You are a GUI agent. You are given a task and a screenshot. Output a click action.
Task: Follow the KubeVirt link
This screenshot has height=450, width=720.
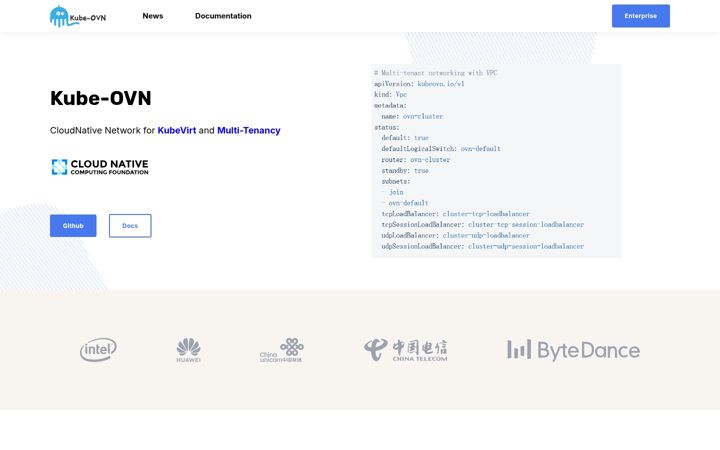point(177,130)
